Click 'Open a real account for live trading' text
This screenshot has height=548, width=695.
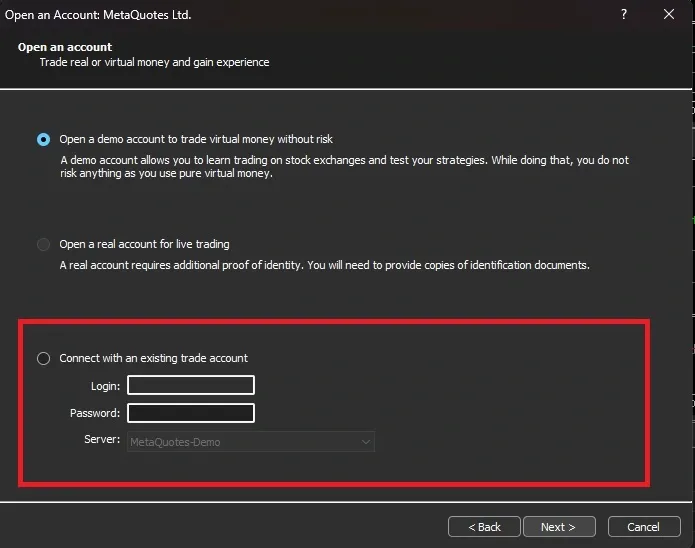(x=144, y=244)
